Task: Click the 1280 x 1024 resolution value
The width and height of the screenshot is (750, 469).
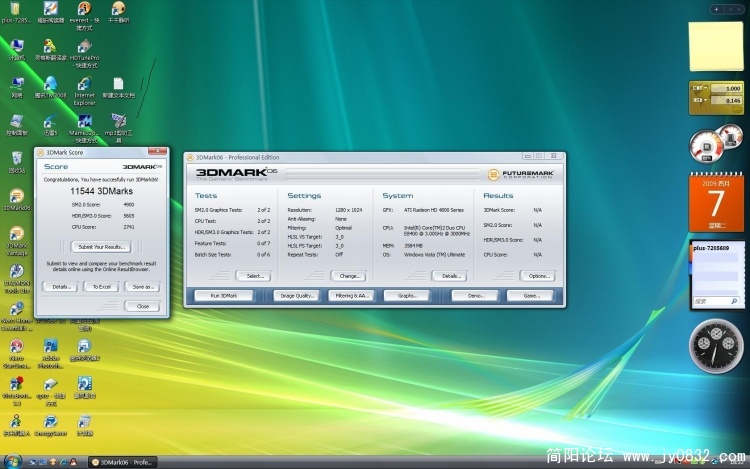Action: pos(348,210)
